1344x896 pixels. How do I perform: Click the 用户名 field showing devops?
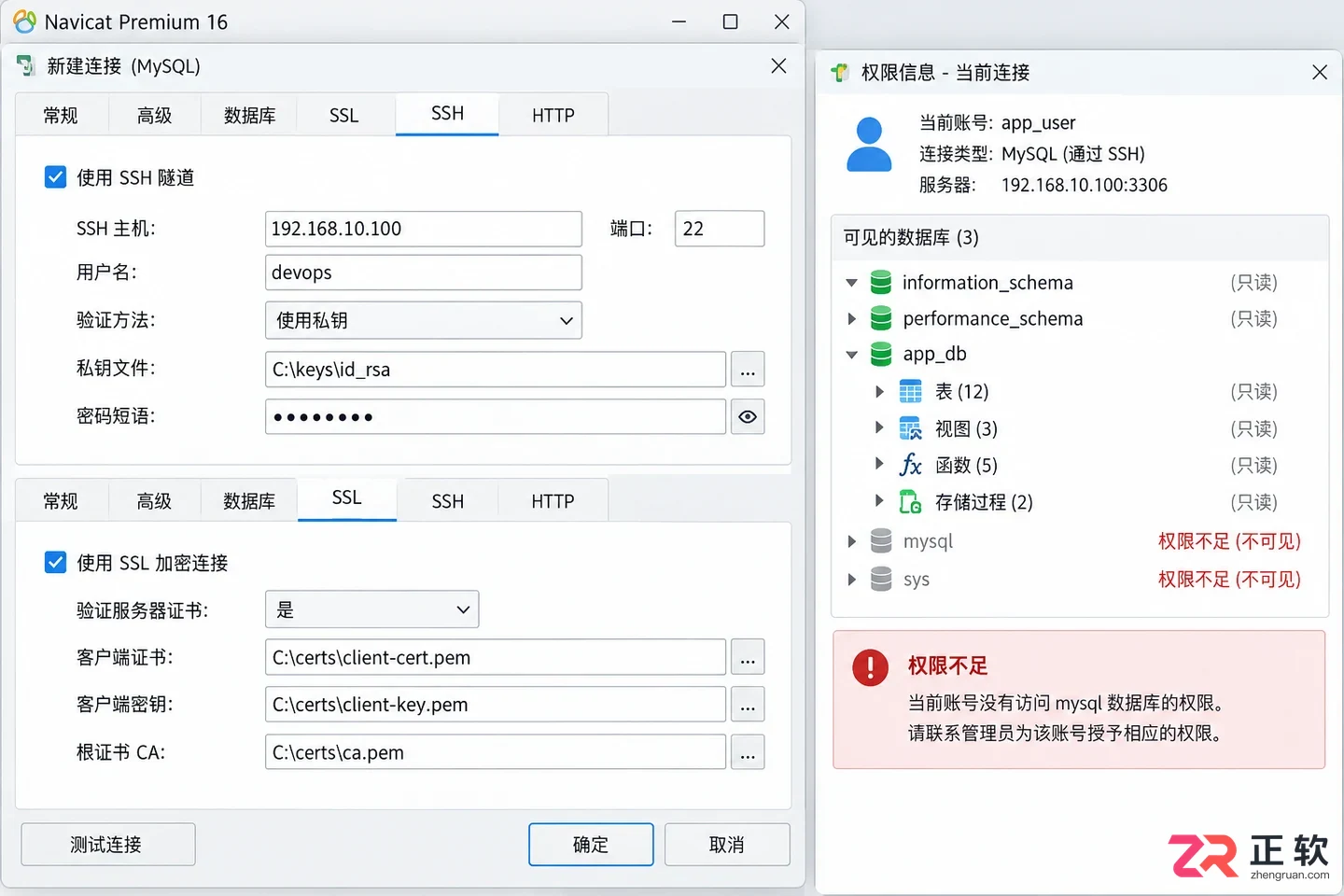pos(424,273)
